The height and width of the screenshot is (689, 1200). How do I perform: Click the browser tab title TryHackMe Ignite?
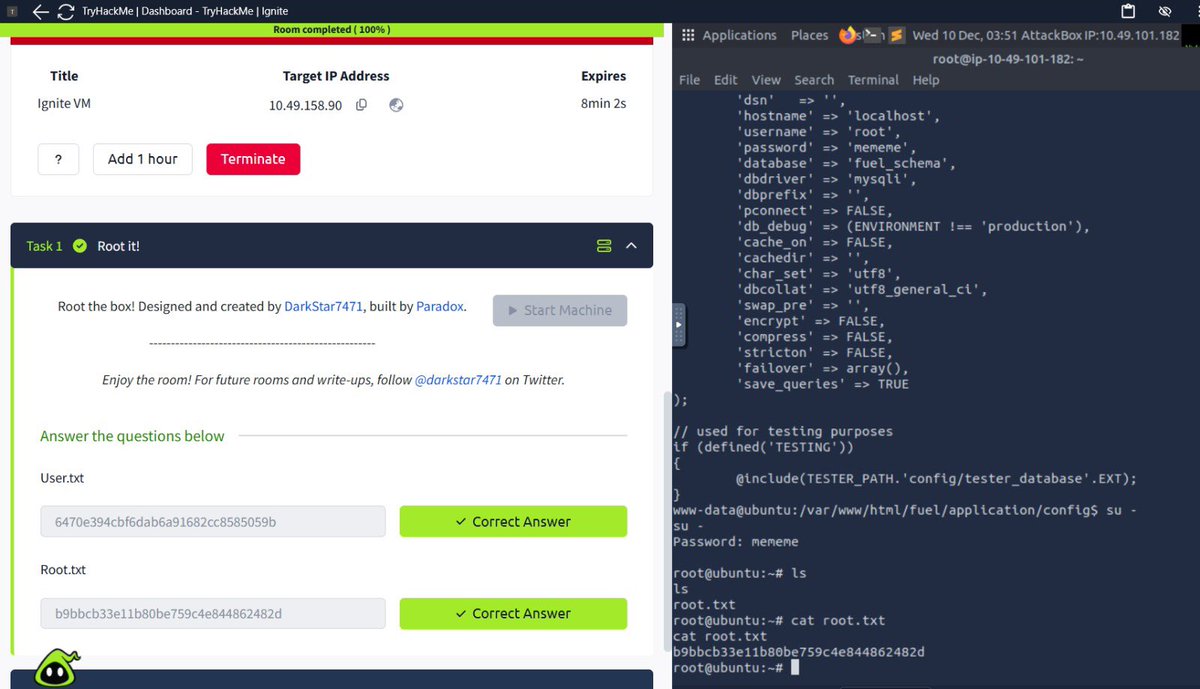(x=185, y=12)
